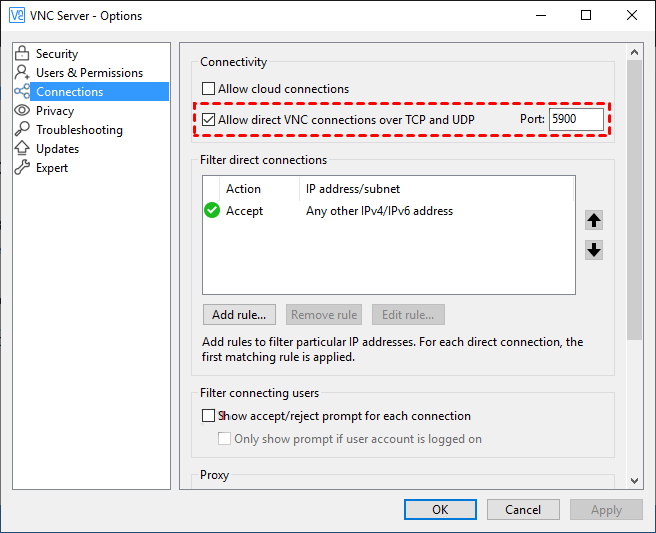Screen dimensions: 656x533
Task: Click the Security lock icon in sidebar
Action: point(22,54)
